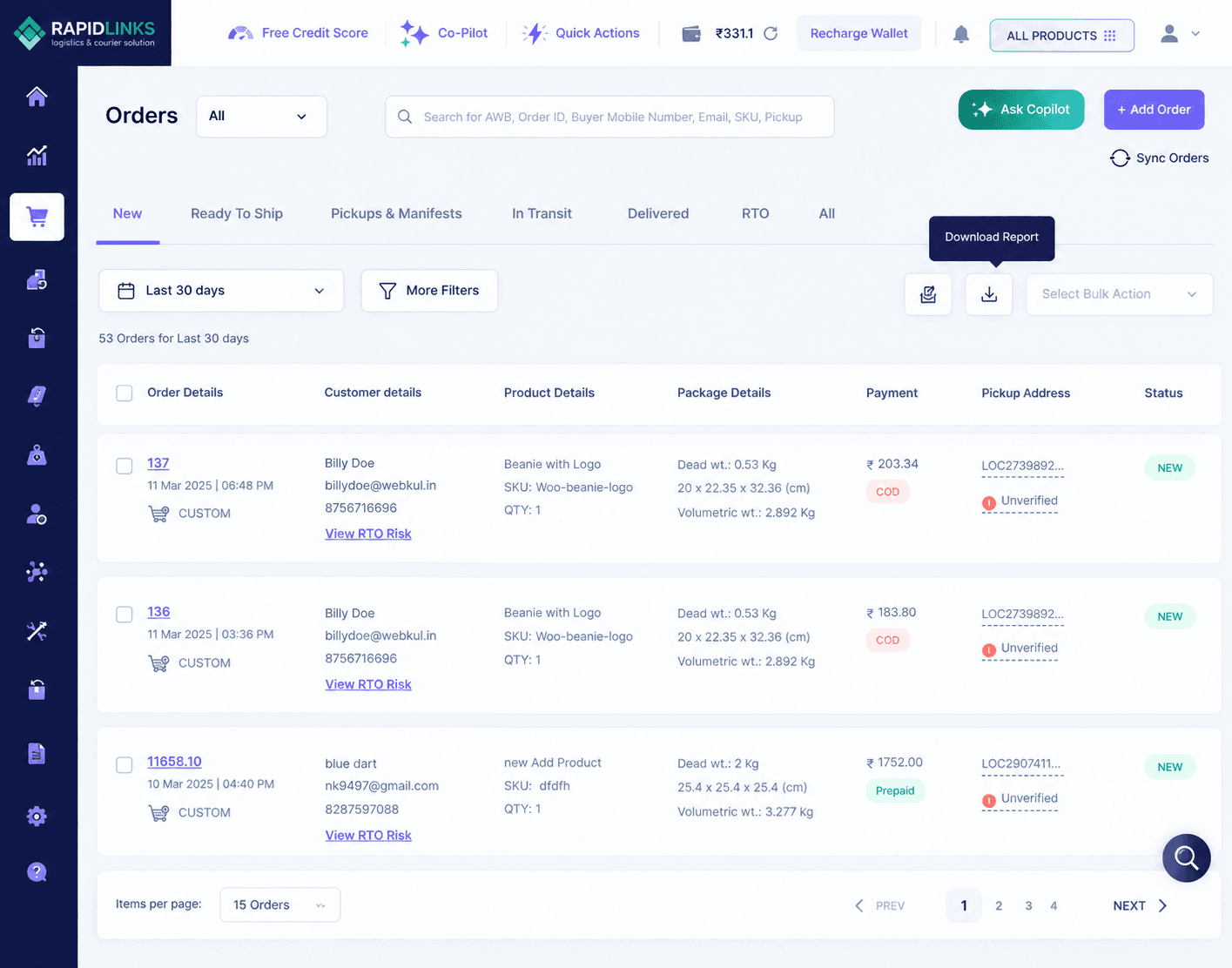Screen dimensions: 1232x968
Task: Open the Orders 'All' channel dropdown
Action: click(x=262, y=117)
